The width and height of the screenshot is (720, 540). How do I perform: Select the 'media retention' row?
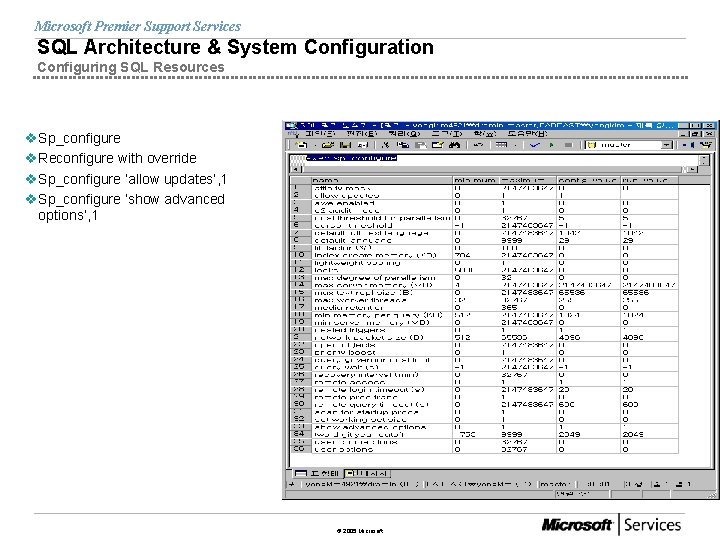click(x=484, y=307)
